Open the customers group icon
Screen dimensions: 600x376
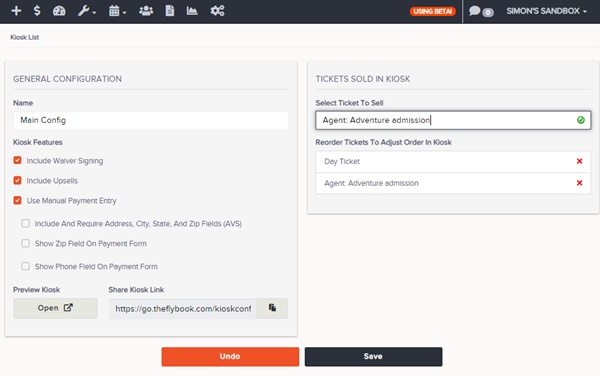[146, 11]
